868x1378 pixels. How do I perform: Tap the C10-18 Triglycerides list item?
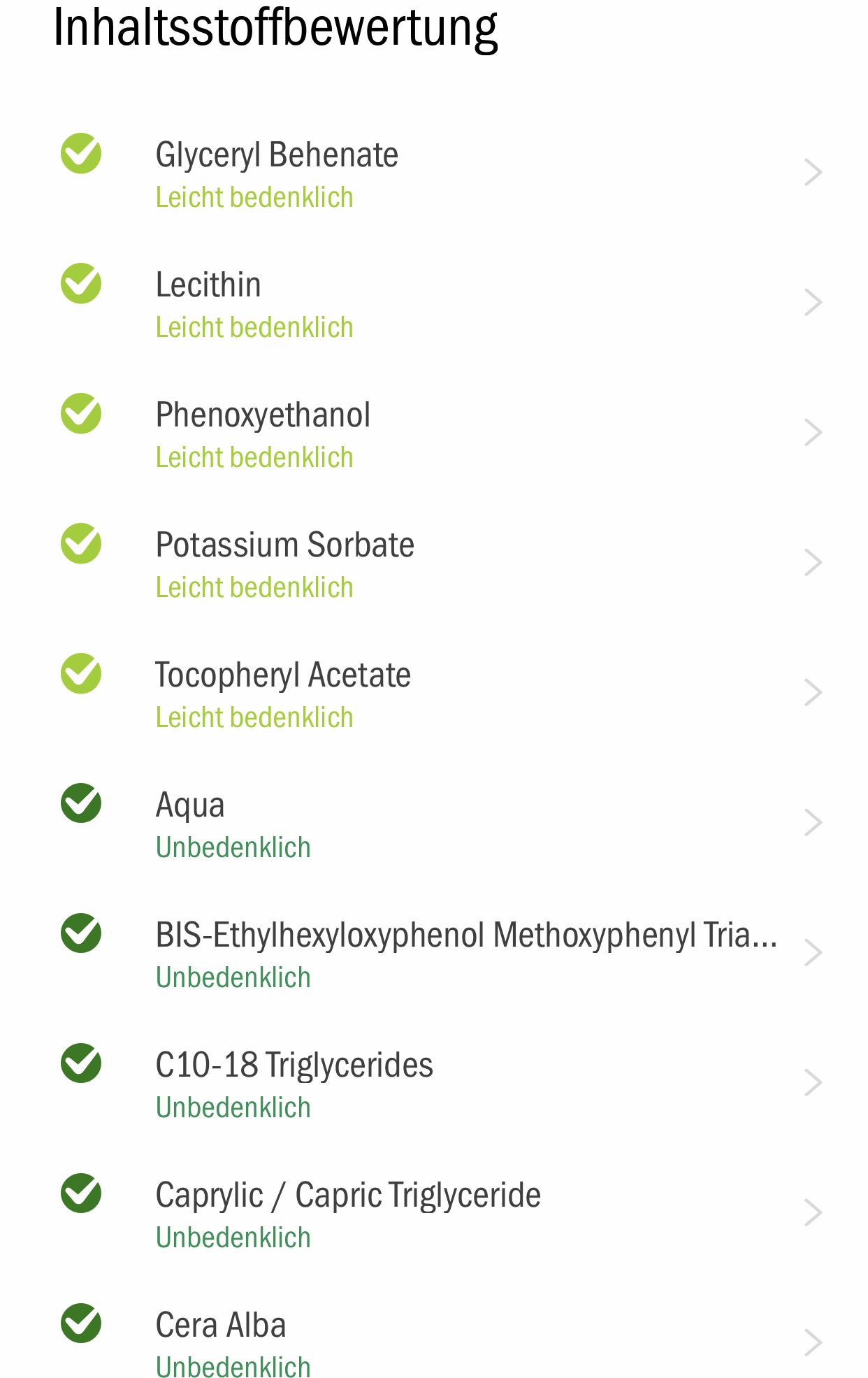pos(434,1084)
